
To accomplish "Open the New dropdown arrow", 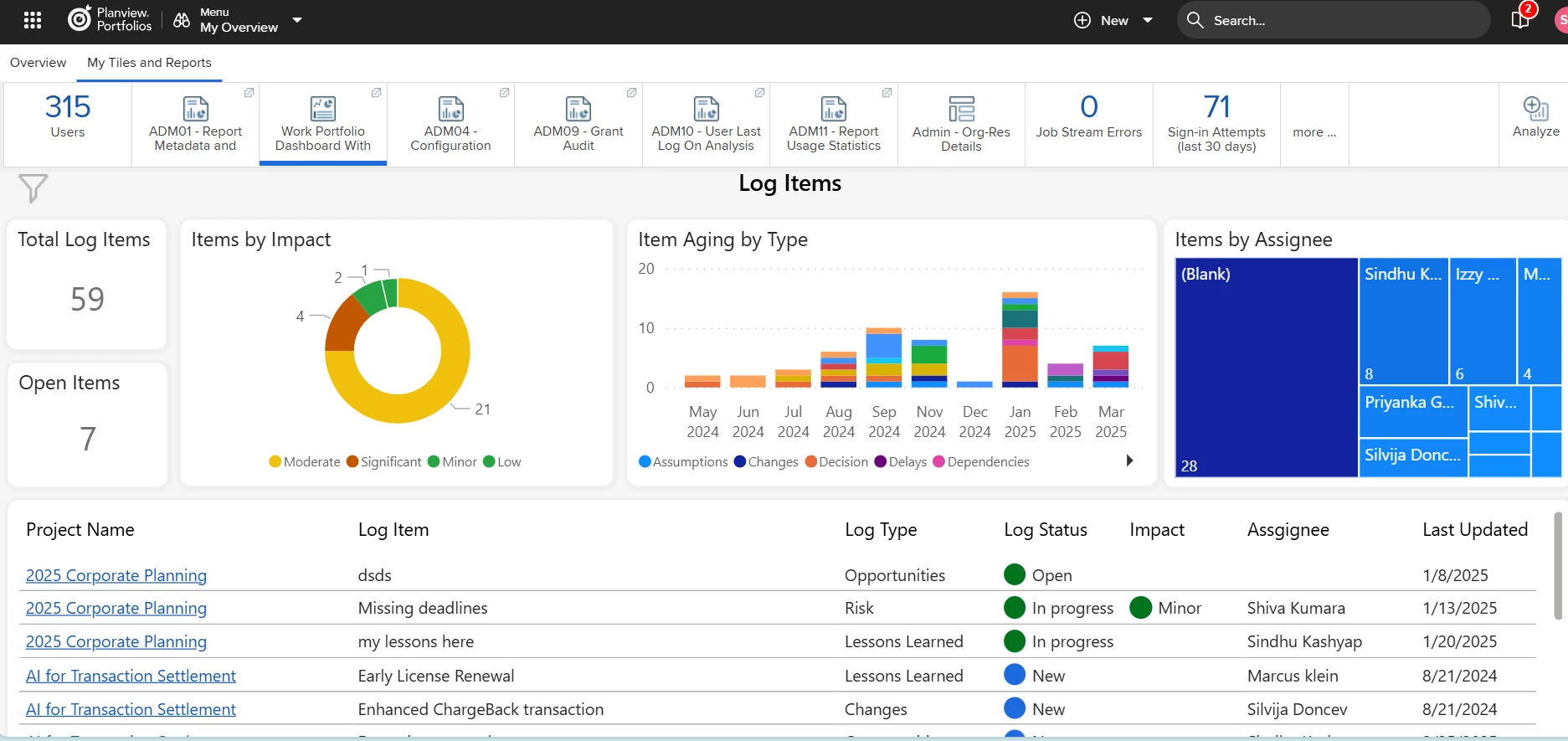I will tap(1148, 20).
